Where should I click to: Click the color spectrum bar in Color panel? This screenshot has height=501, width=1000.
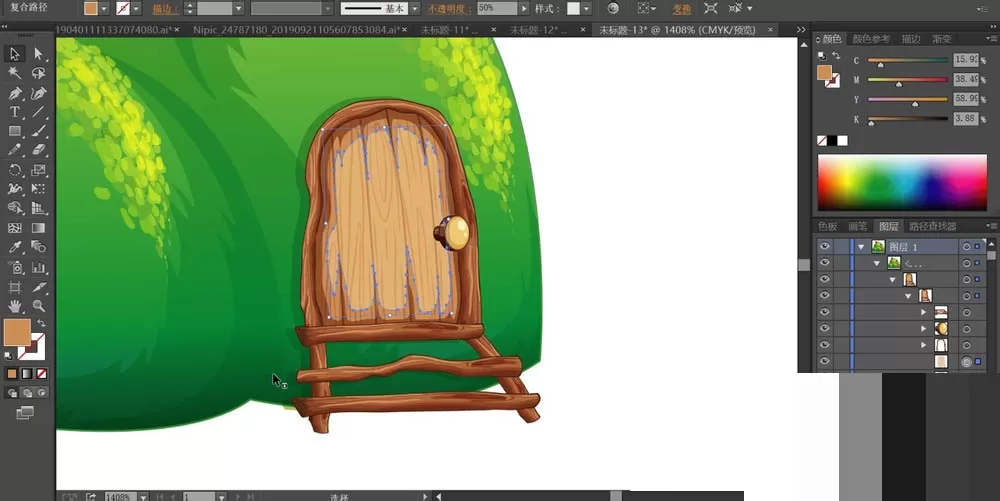pyautogui.click(x=902, y=182)
